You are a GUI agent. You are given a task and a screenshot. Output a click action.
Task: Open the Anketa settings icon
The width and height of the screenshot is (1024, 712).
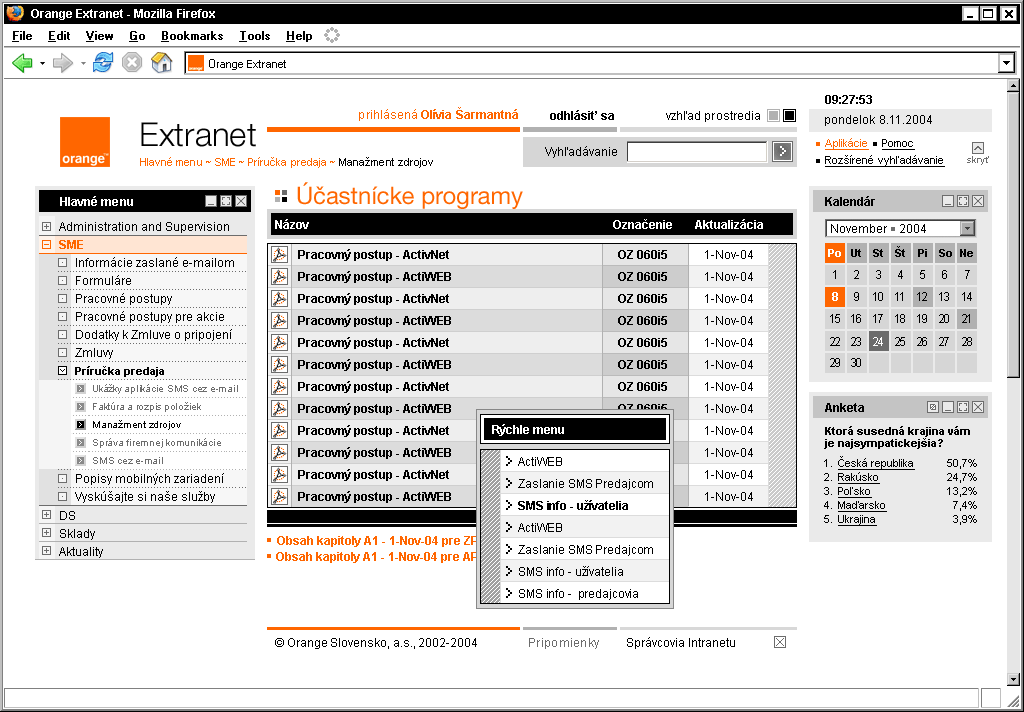[933, 407]
